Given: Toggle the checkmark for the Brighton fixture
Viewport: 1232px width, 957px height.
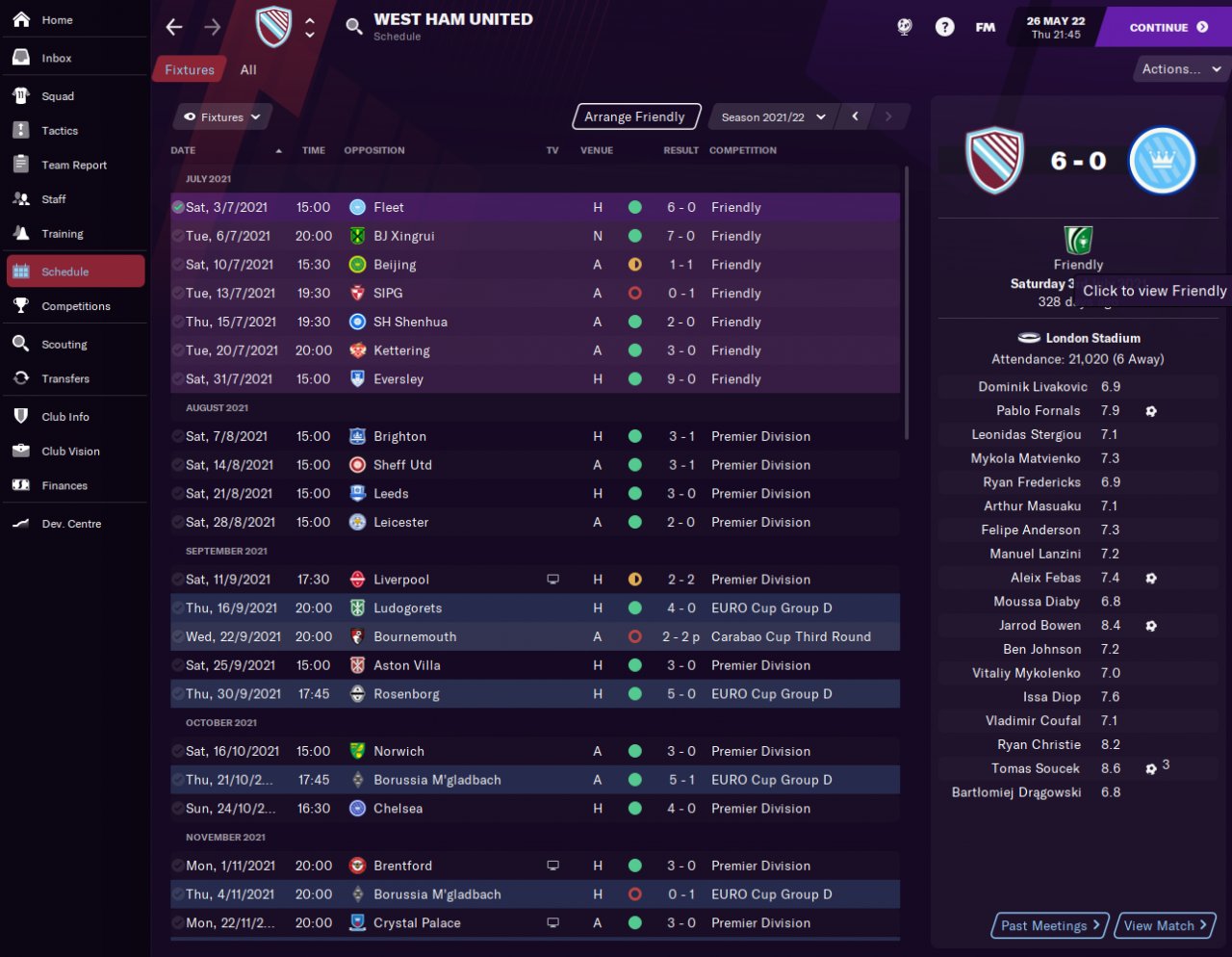Looking at the screenshot, I should pos(178,436).
